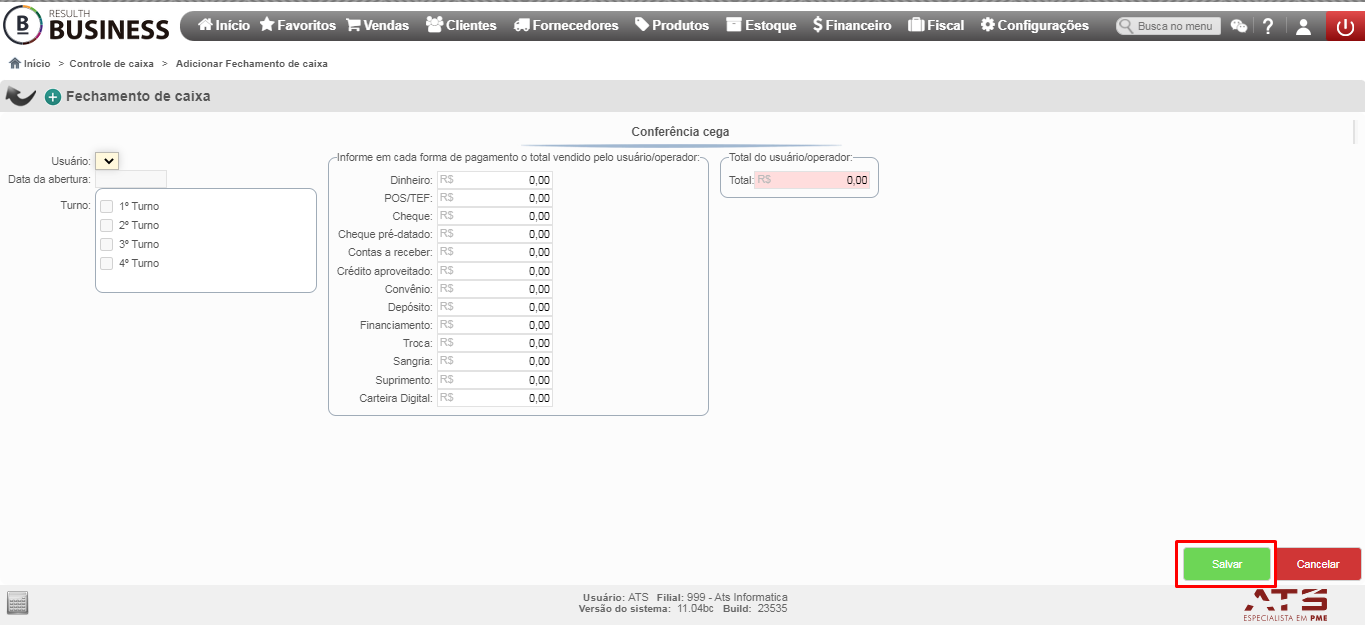Open the chat bubbles icon

pyautogui.click(x=1239, y=27)
